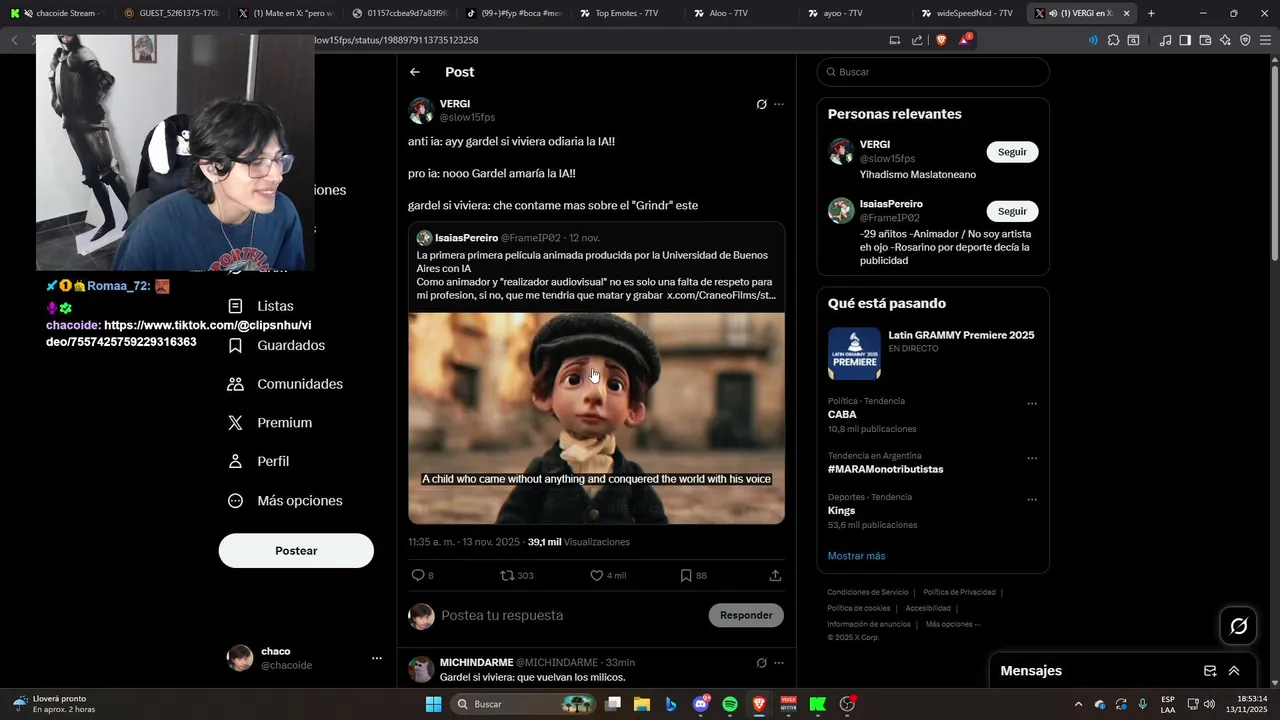The height and width of the screenshot is (720, 1280).
Task: Open VERGI's profile name on the post
Action: (x=455, y=104)
